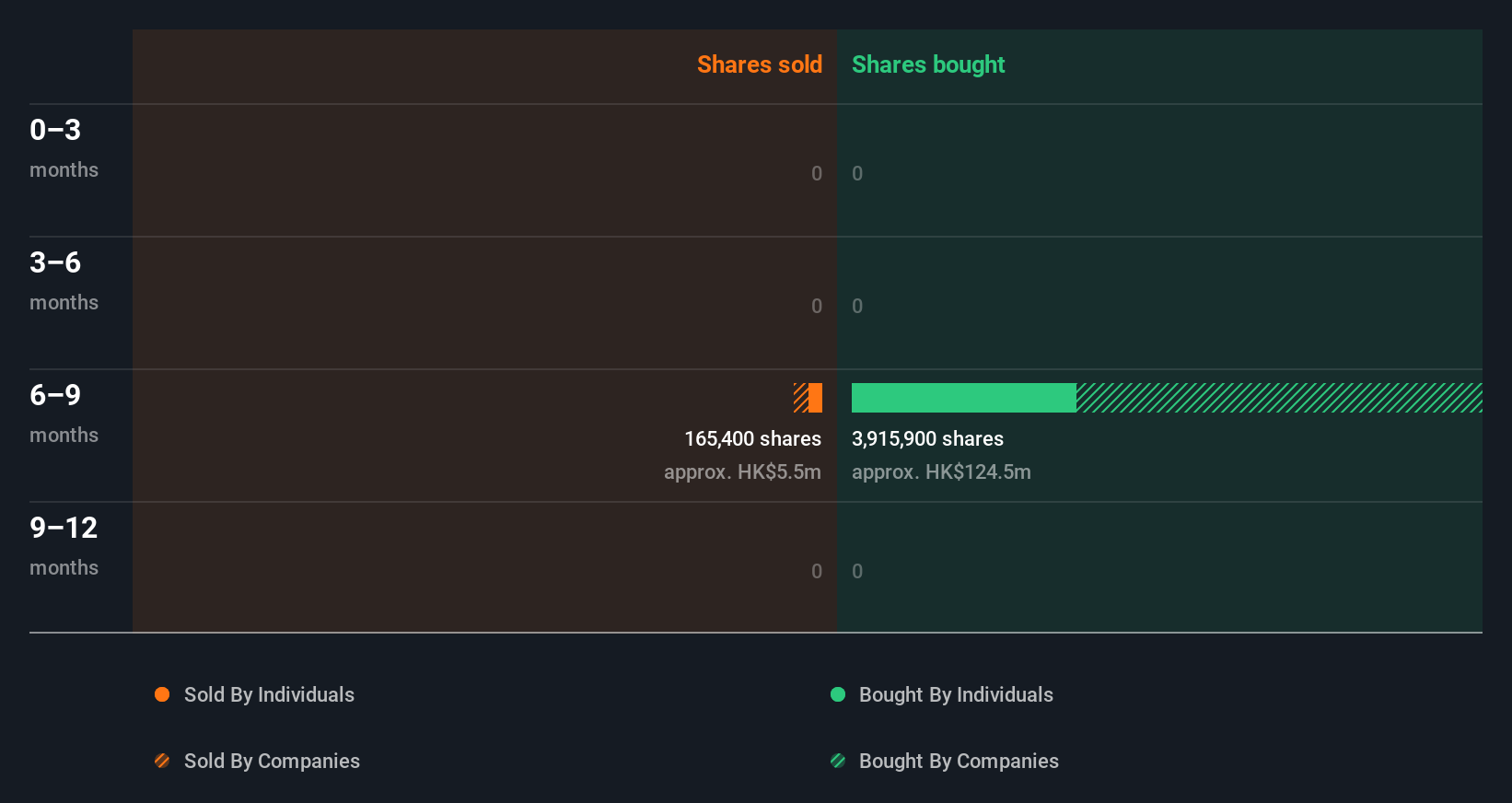This screenshot has height=803, width=1512.
Task: Click the shares sold 0 in 9–12 months row
Action: (817, 571)
